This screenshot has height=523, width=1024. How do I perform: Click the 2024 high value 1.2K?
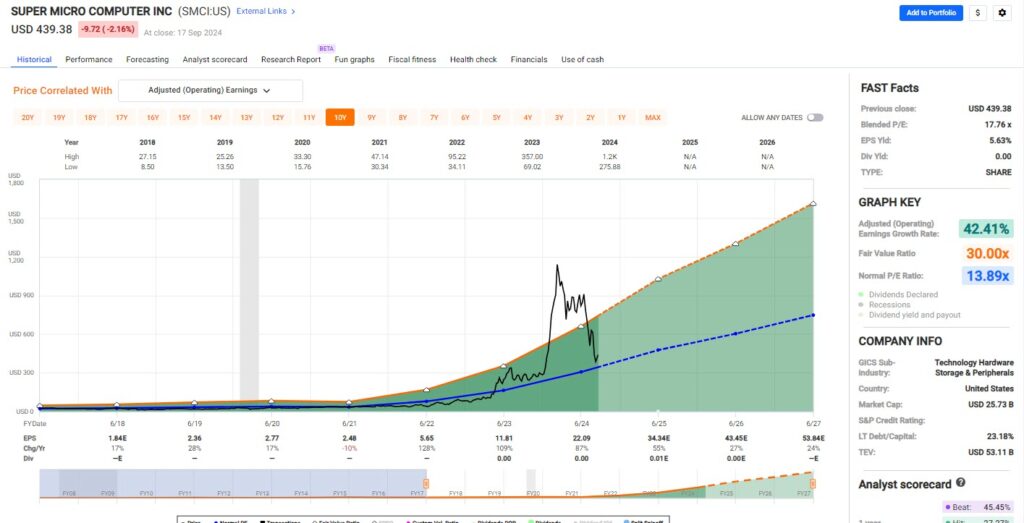[x=610, y=157]
